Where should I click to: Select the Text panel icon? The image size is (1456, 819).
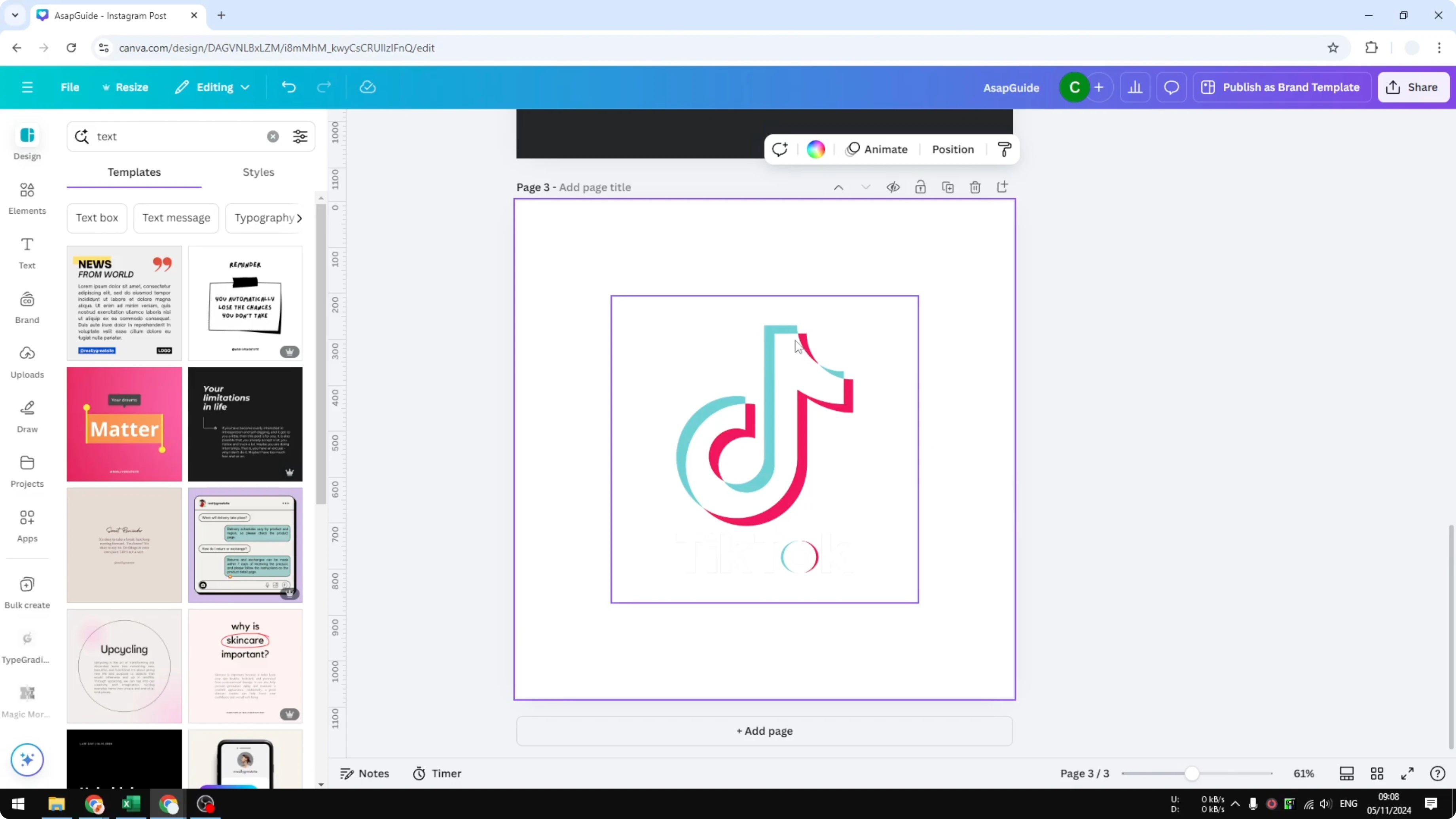(x=27, y=252)
